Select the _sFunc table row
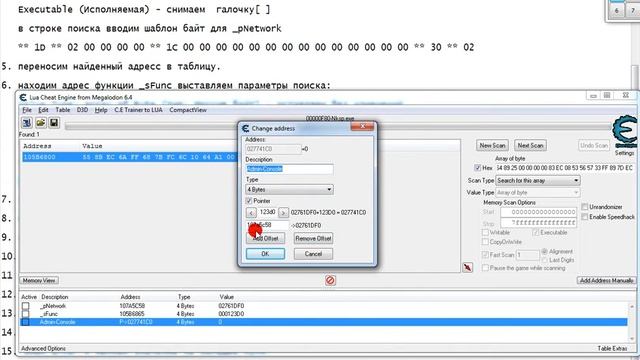 (324, 314)
